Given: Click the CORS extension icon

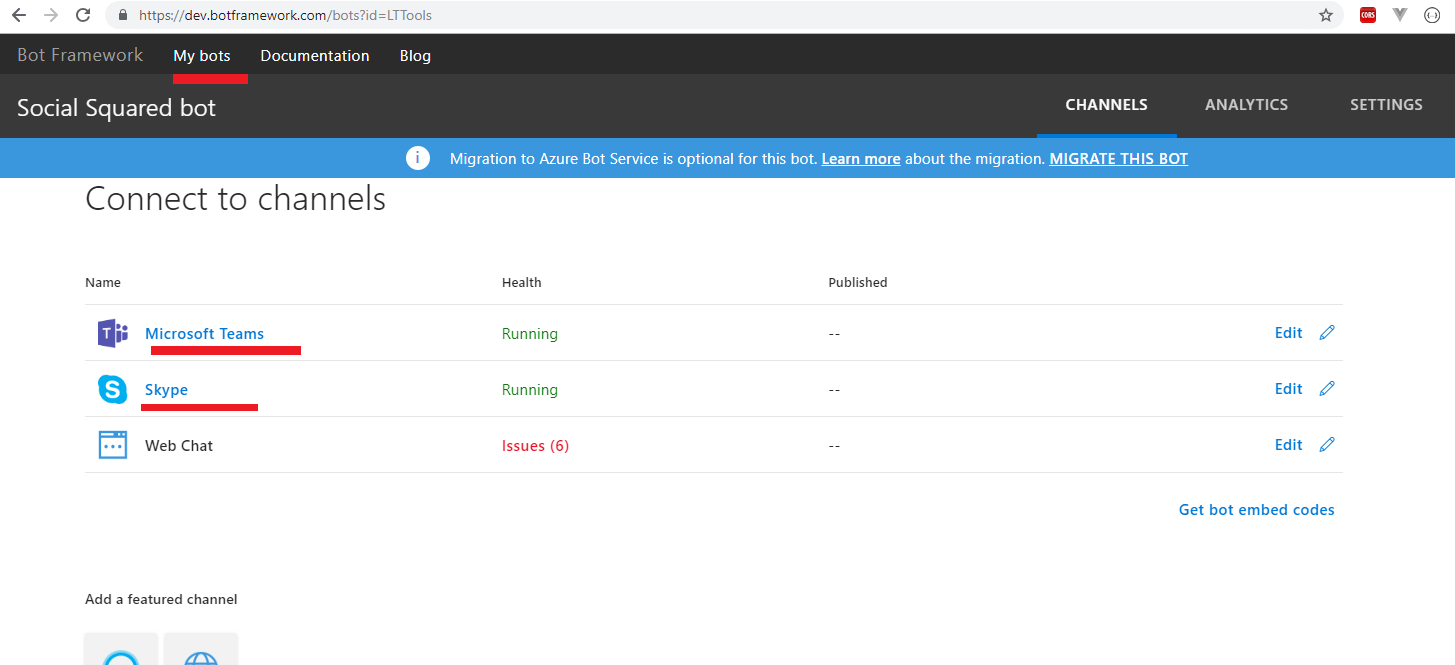Looking at the screenshot, I should pyautogui.click(x=1367, y=15).
